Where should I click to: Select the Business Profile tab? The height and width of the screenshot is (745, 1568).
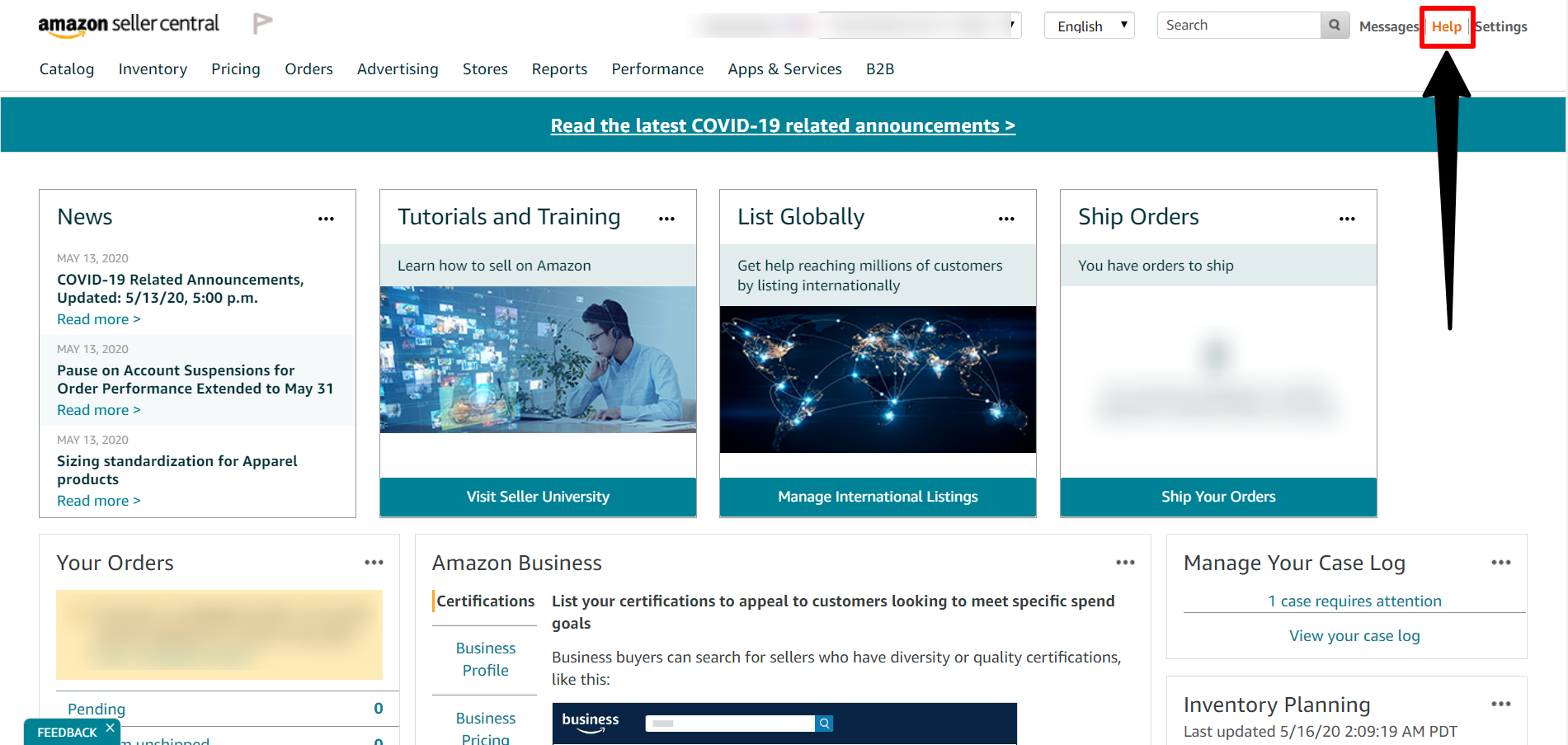[x=485, y=659]
